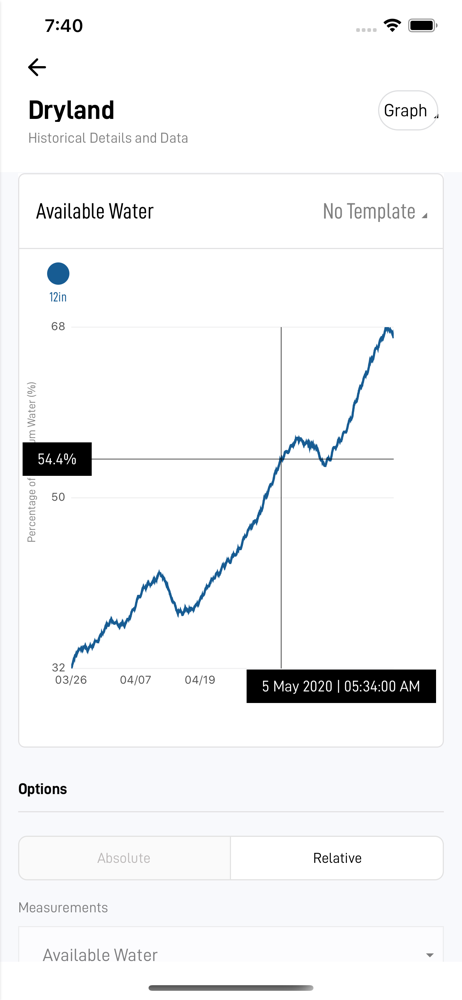Open the Graph view dropdown
This screenshot has height=1000, width=462.
[x=409, y=110]
